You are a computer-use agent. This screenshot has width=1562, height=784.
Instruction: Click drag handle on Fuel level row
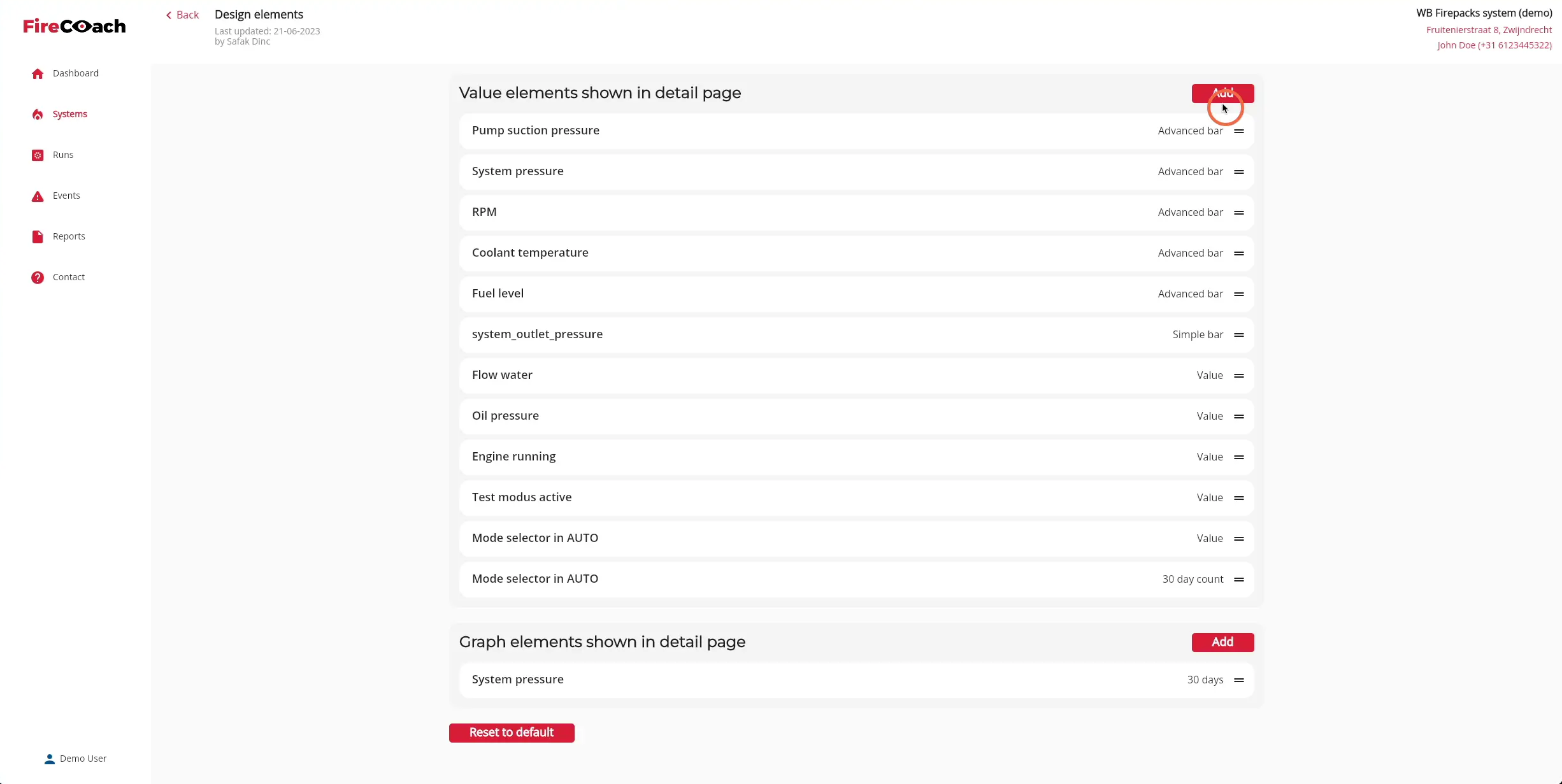(1239, 294)
